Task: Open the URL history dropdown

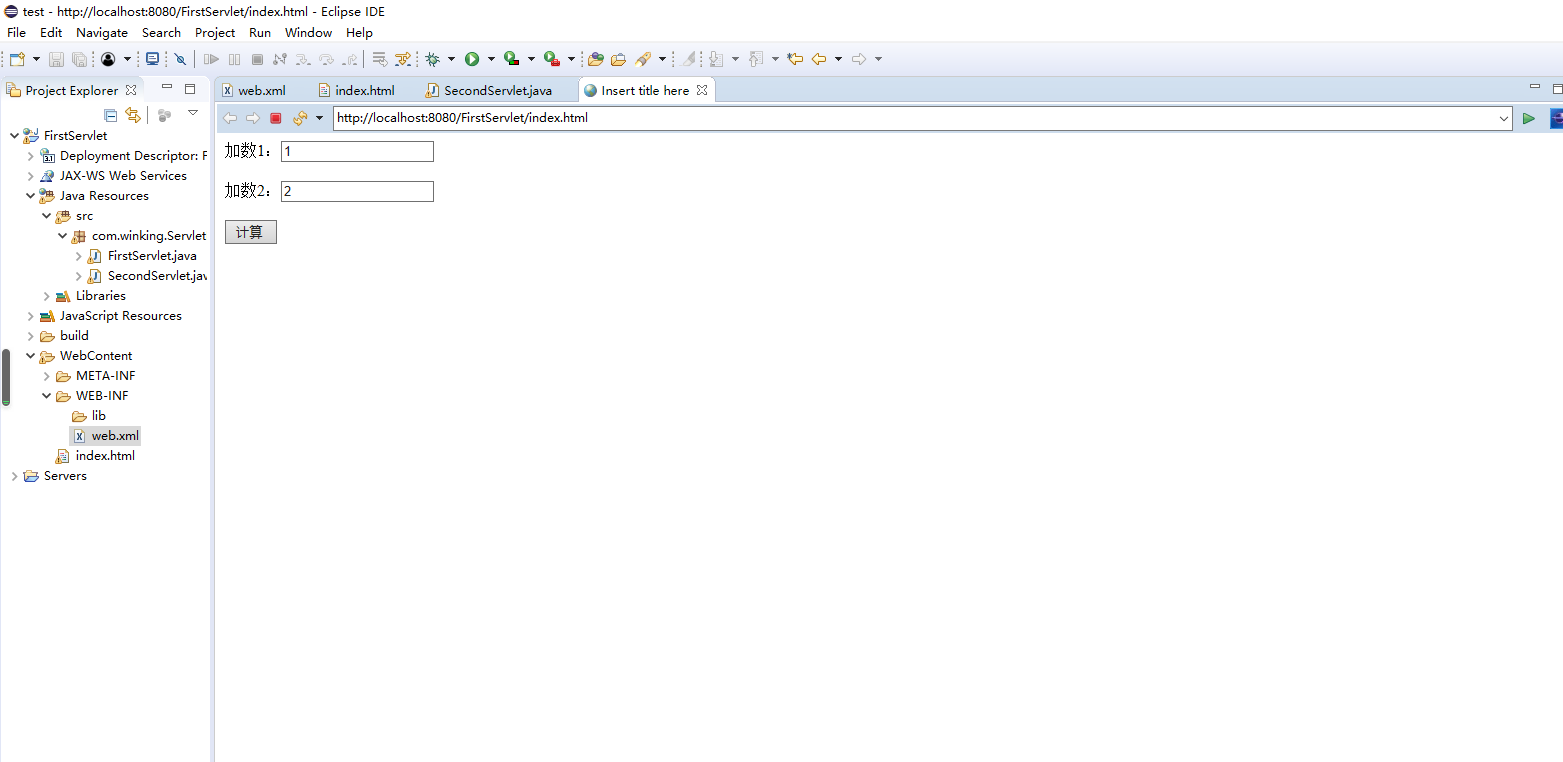Action: pos(1504,118)
